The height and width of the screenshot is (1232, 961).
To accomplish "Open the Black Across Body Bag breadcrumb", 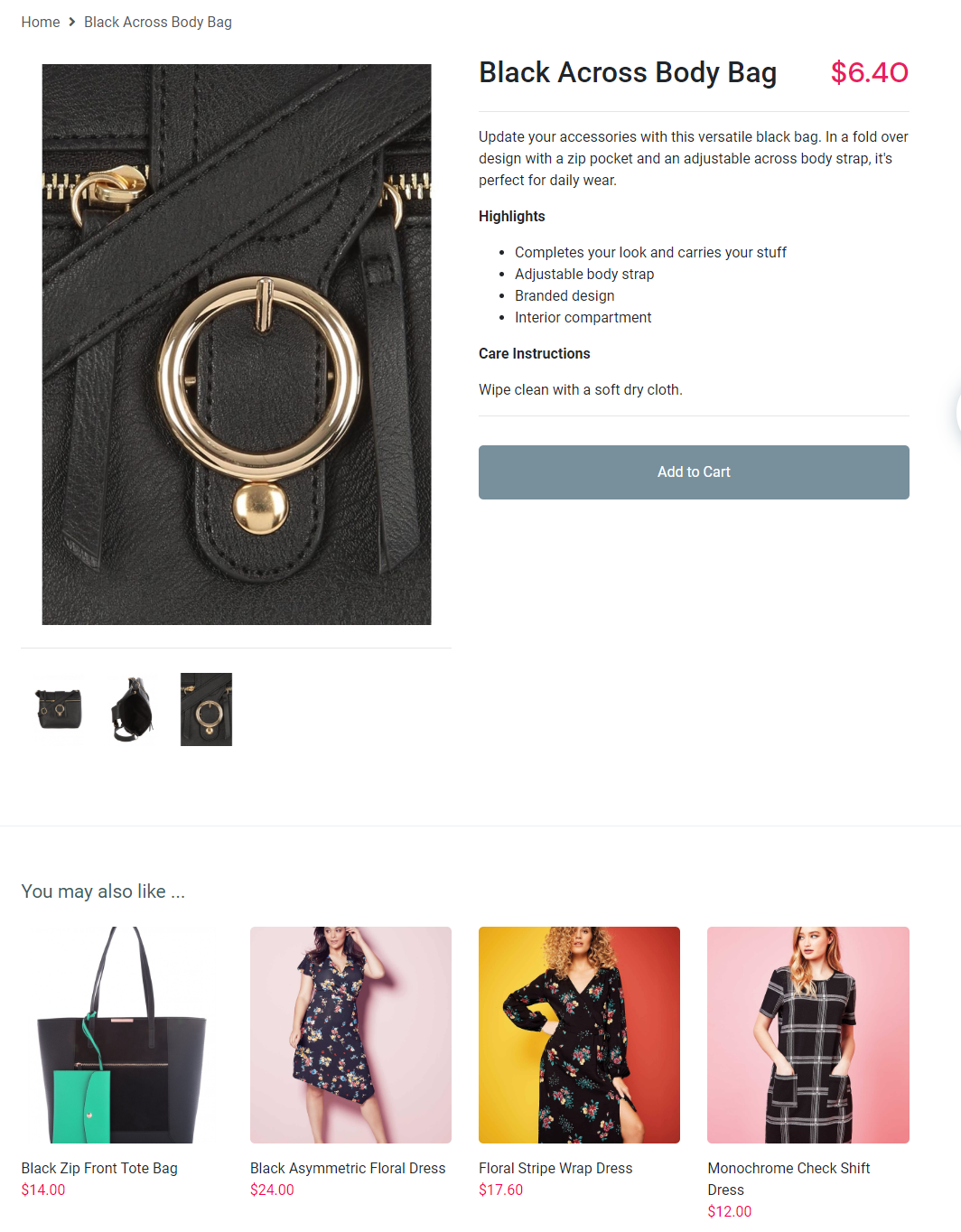I will (x=158, y=22).
